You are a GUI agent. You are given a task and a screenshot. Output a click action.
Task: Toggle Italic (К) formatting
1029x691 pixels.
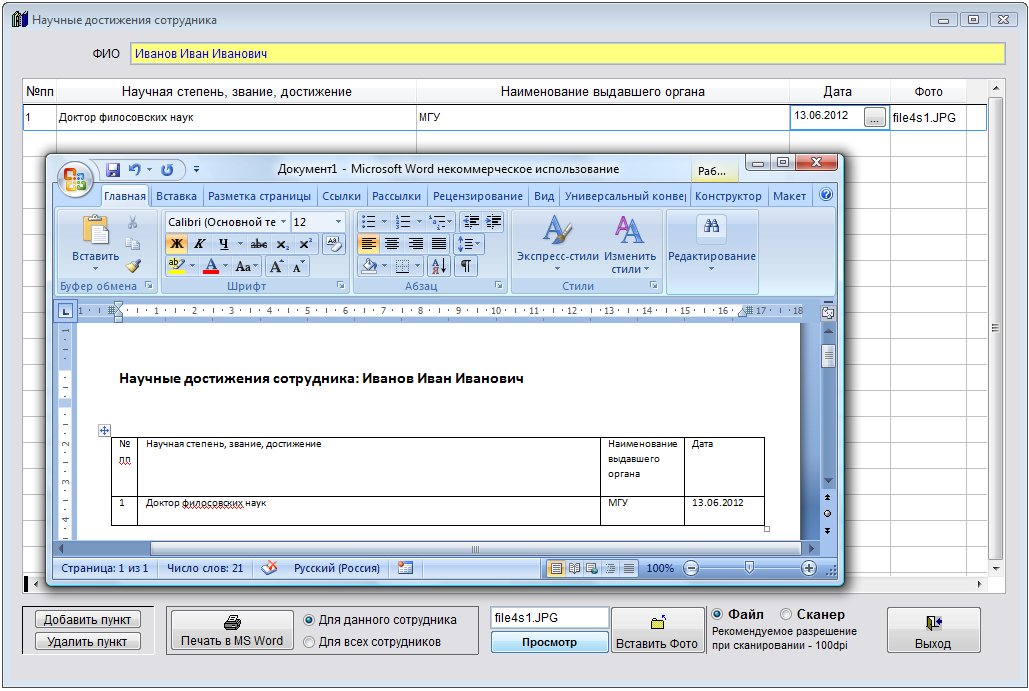(200, 244)
